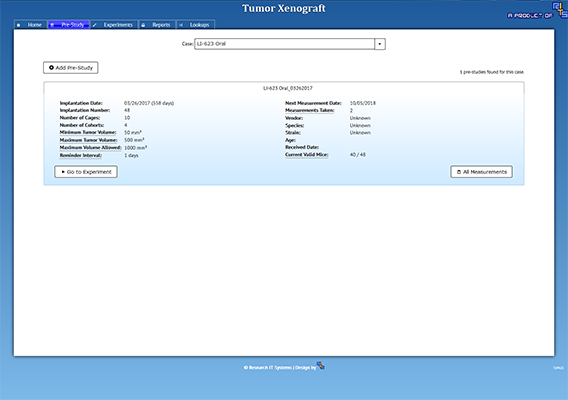Go to the Lookups tab
This screenshot has width=568, height=400.
[196, 25]
